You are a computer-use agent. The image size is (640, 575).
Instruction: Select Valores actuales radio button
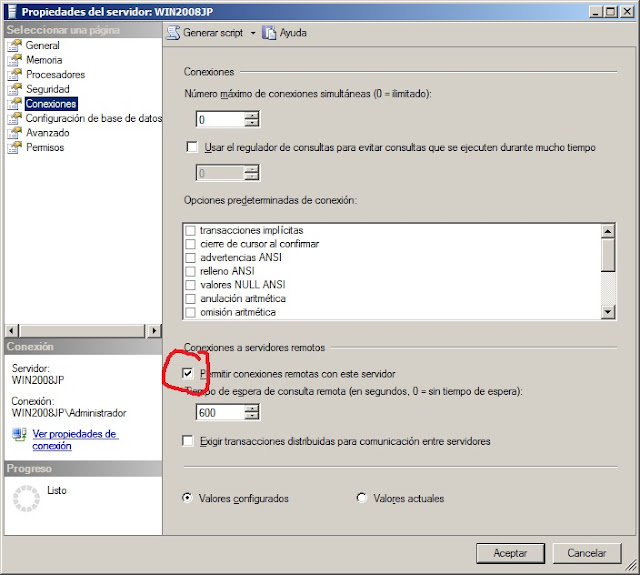click(x=361, y=498)
